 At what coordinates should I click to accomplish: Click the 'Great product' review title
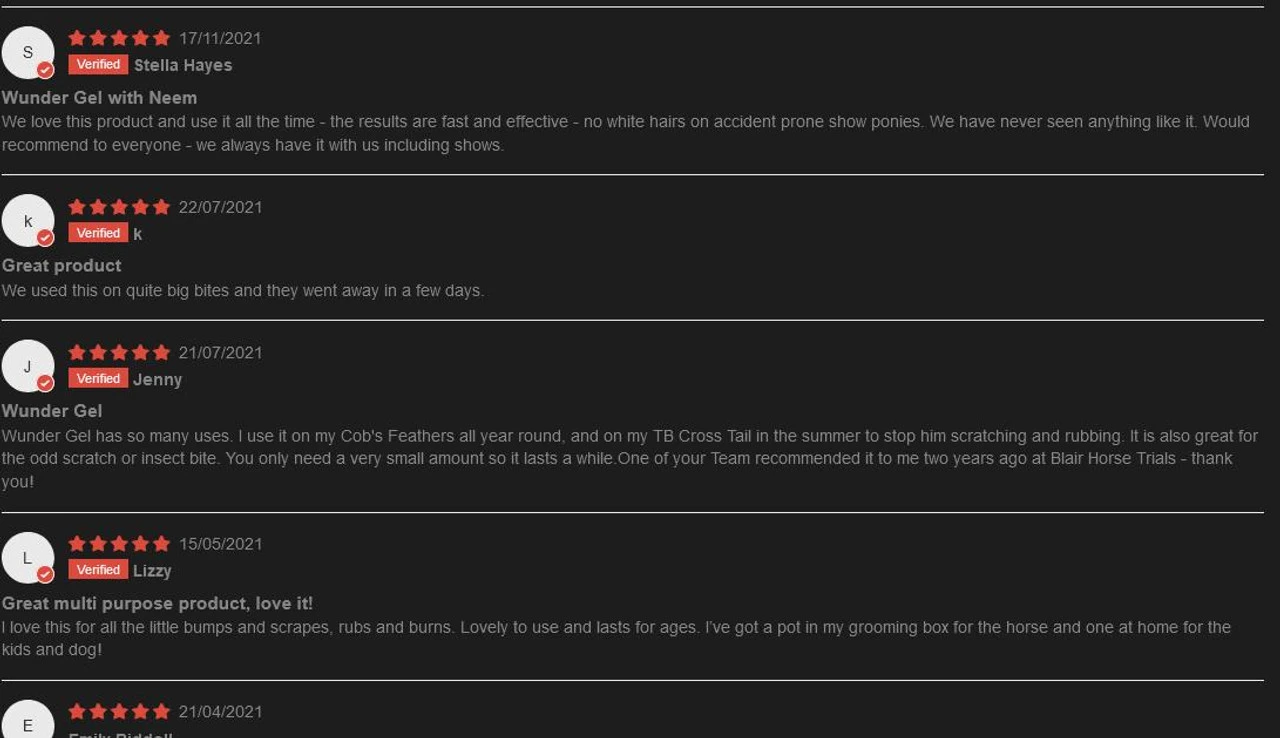pyautogui.click(x=61, y=265)
